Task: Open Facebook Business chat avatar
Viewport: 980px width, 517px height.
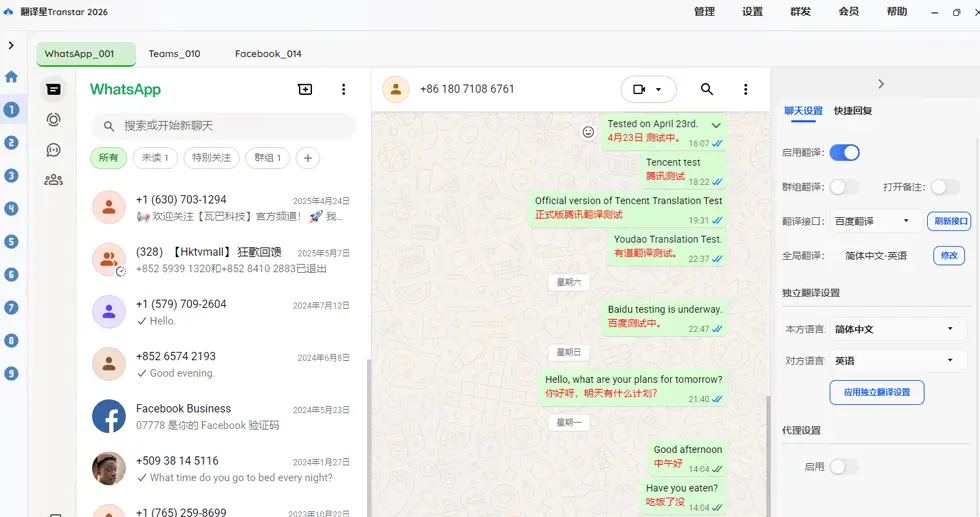Action: [x=109, y=416]
